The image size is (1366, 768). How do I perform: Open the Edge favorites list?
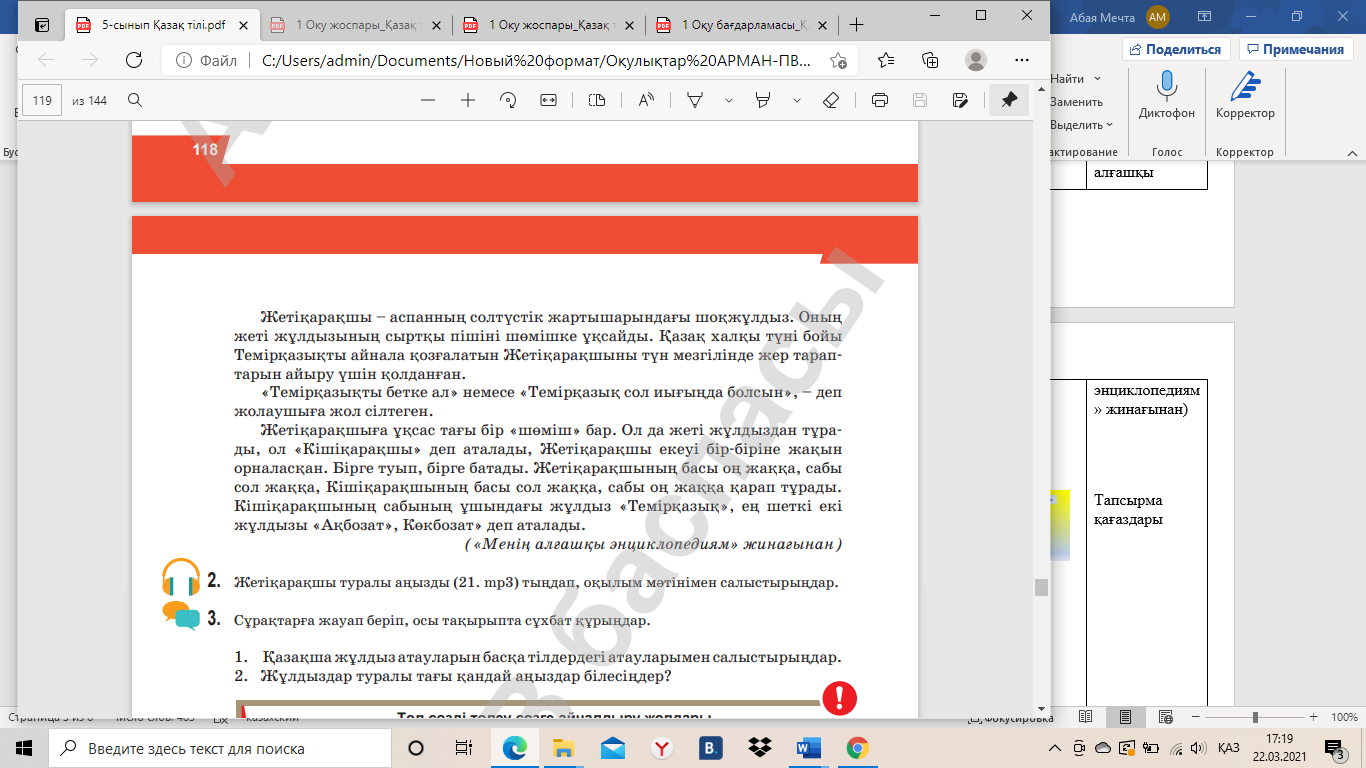885,60
